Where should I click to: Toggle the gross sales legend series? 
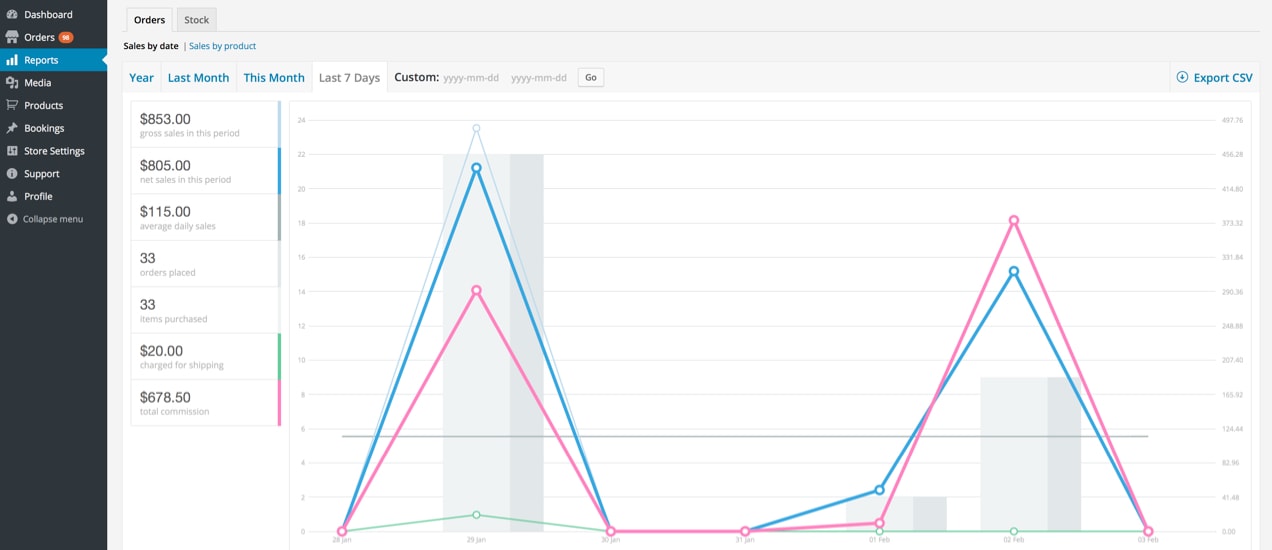tap(205, 124)
